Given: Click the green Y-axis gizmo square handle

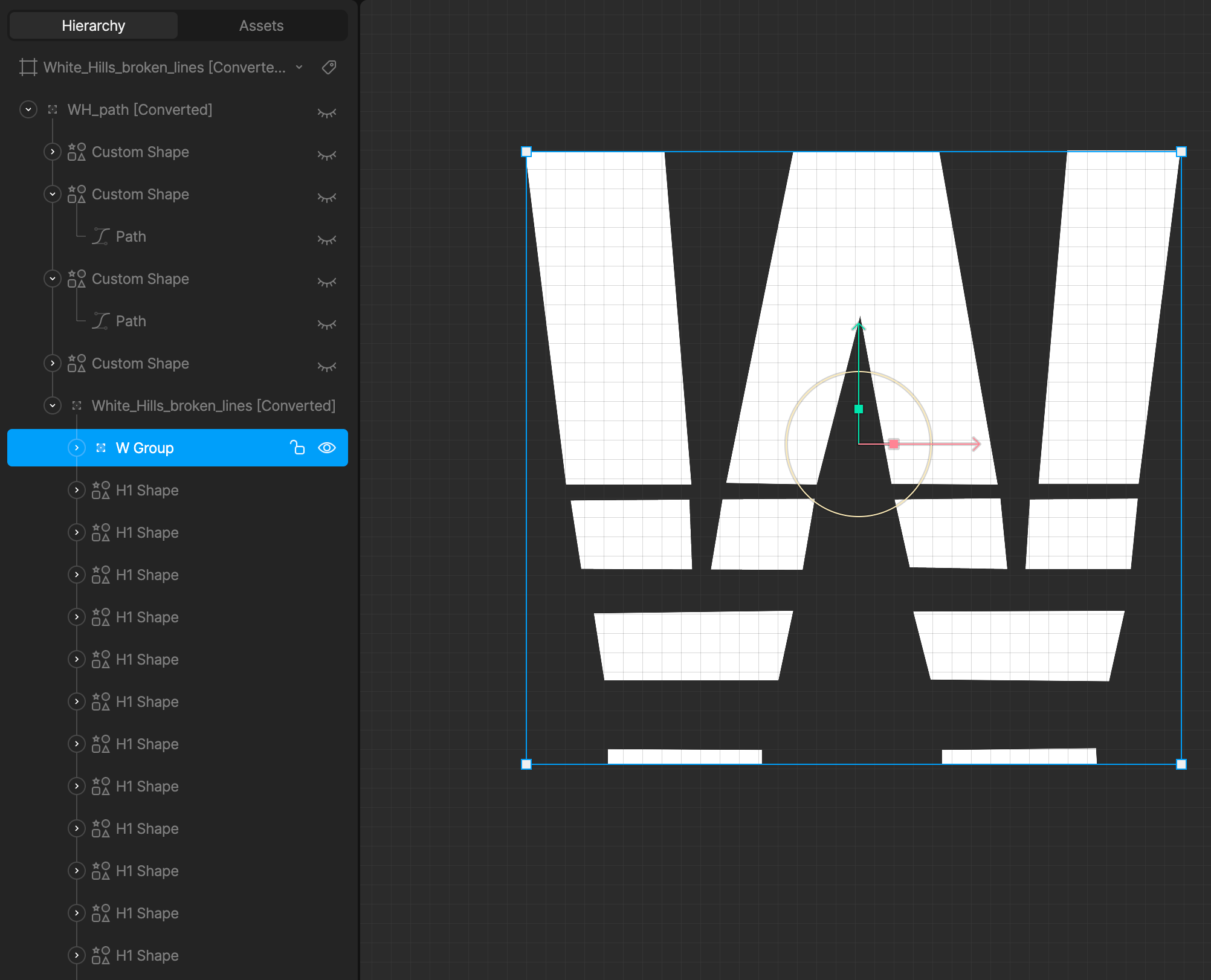Looking at the screenshot, I should click(x=859, y=409).
